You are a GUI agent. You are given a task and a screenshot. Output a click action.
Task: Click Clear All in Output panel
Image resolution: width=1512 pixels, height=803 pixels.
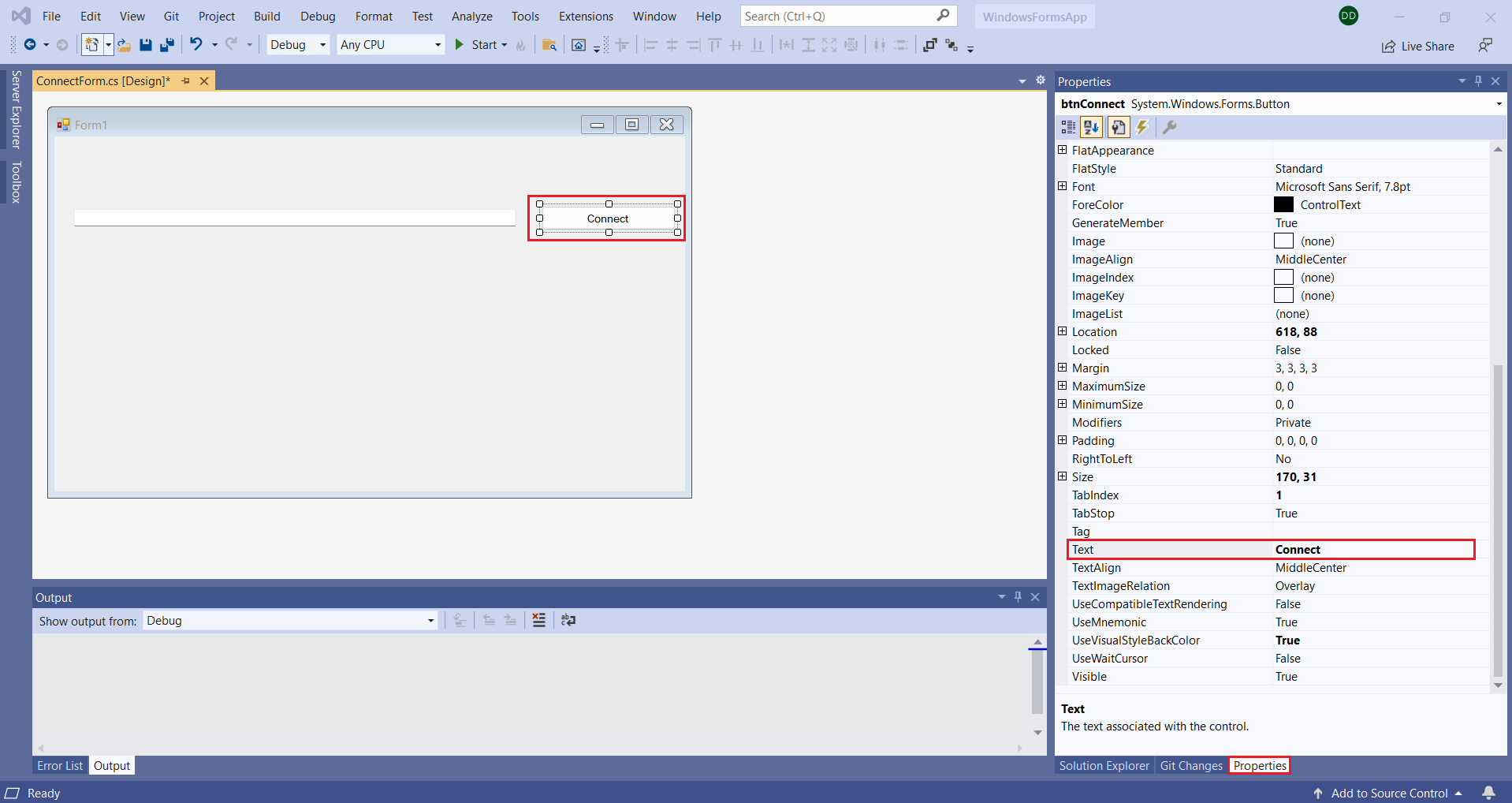(x=538, y=621)
